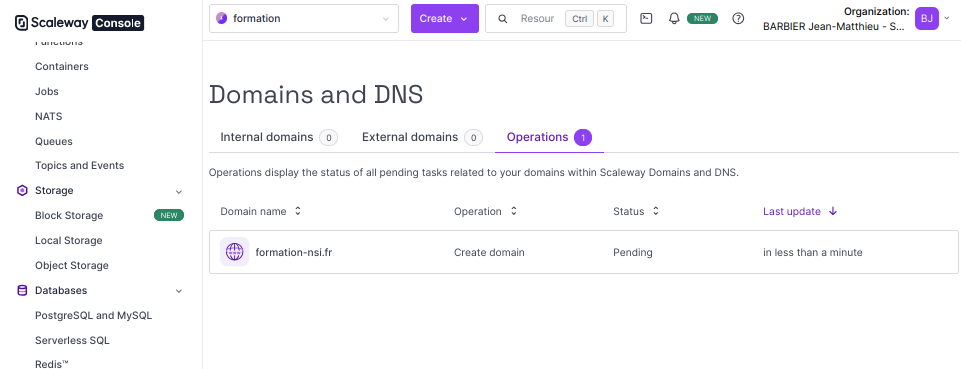Click the Status column header text
The height and width of the screenshot is (369, 961).
(628, 211)
